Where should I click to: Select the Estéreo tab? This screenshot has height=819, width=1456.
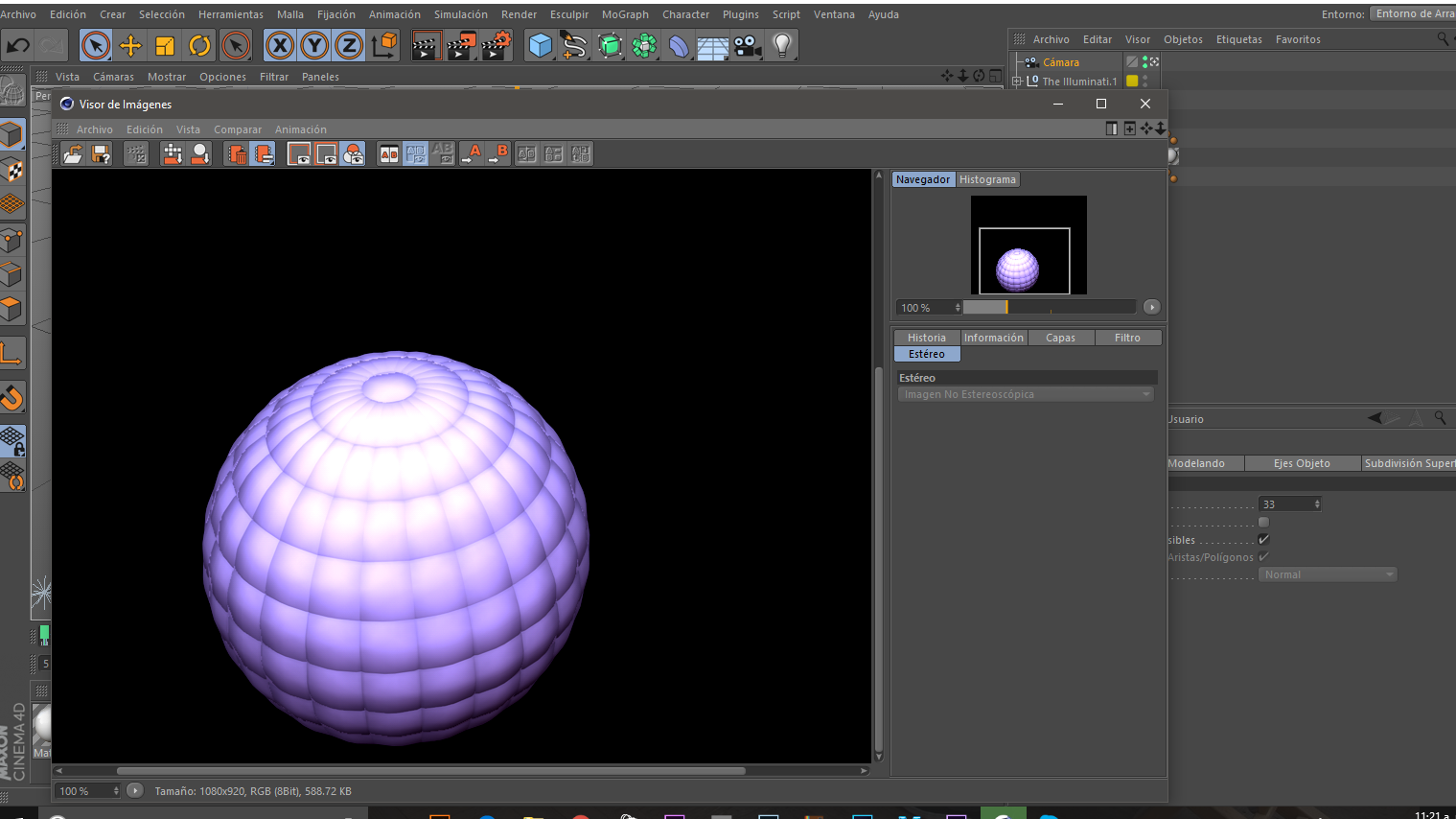click(927, 354)
